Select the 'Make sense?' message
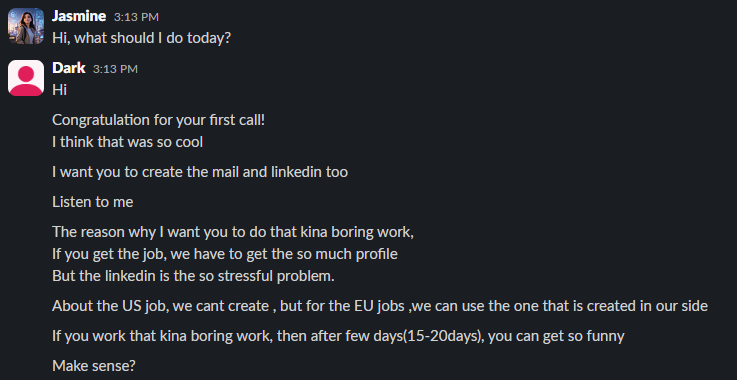 click(x=94, y=365)
